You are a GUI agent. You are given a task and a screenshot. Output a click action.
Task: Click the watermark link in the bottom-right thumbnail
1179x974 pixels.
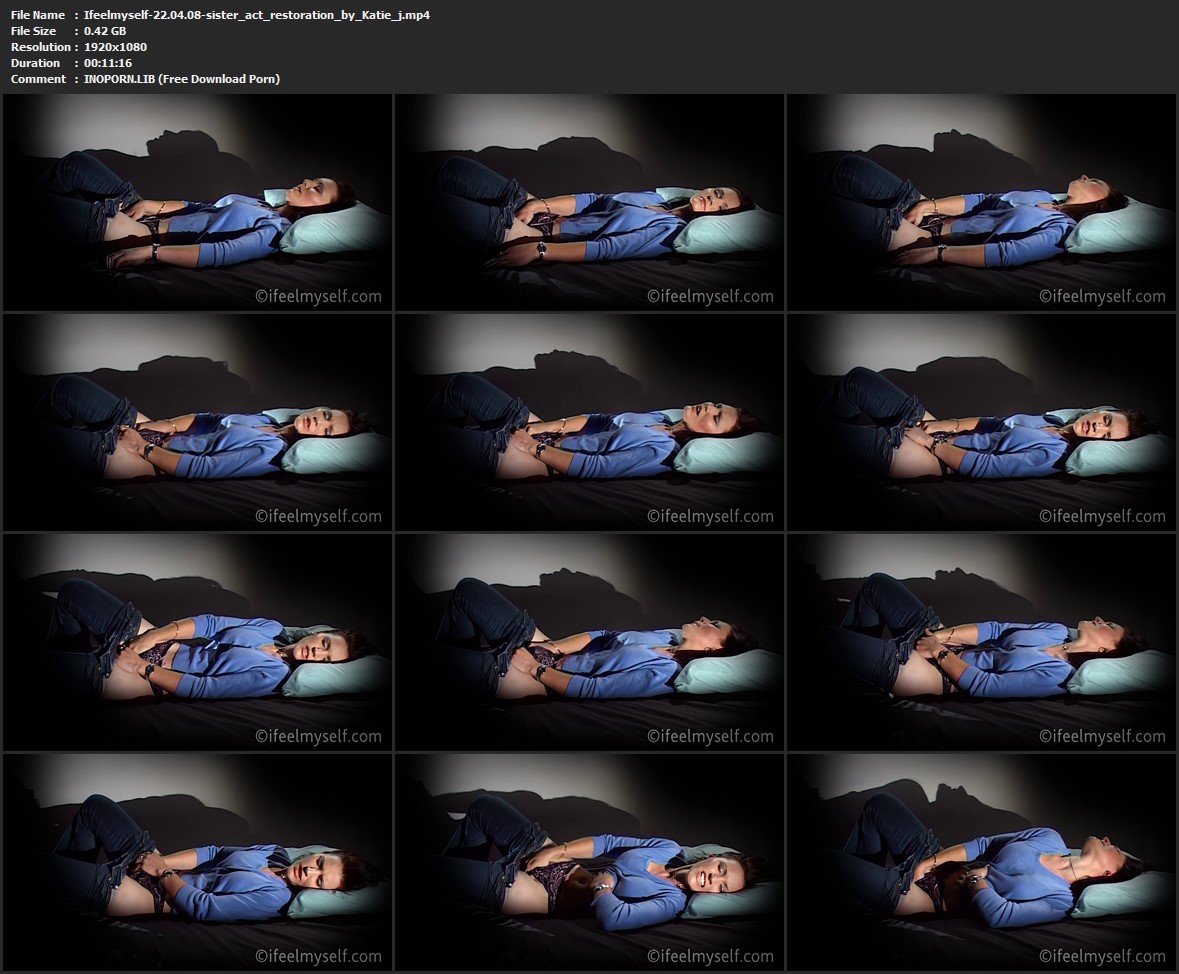pos(1102,957)
